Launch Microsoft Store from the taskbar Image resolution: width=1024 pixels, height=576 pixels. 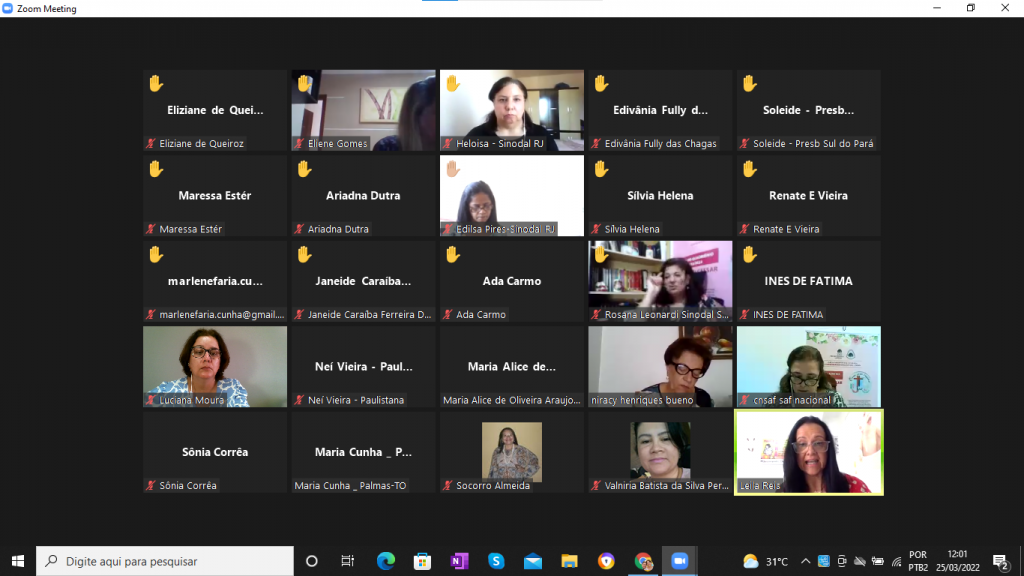click(x=422, y=561)
